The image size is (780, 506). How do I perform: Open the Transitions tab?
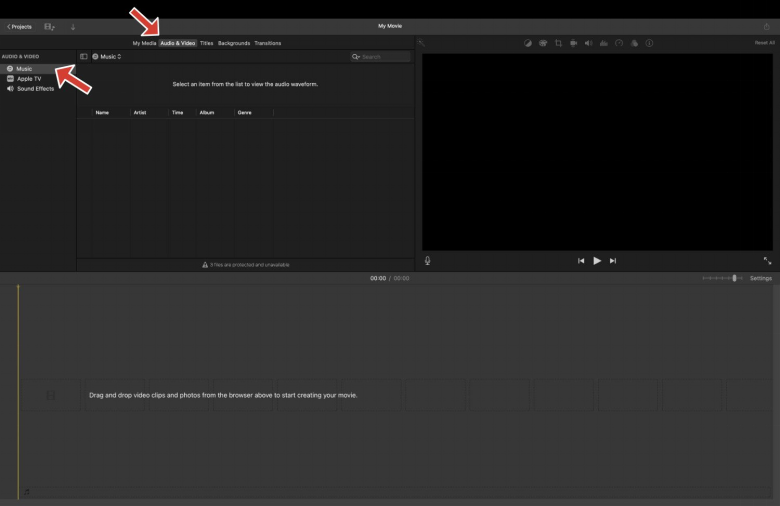pos(268,43)
